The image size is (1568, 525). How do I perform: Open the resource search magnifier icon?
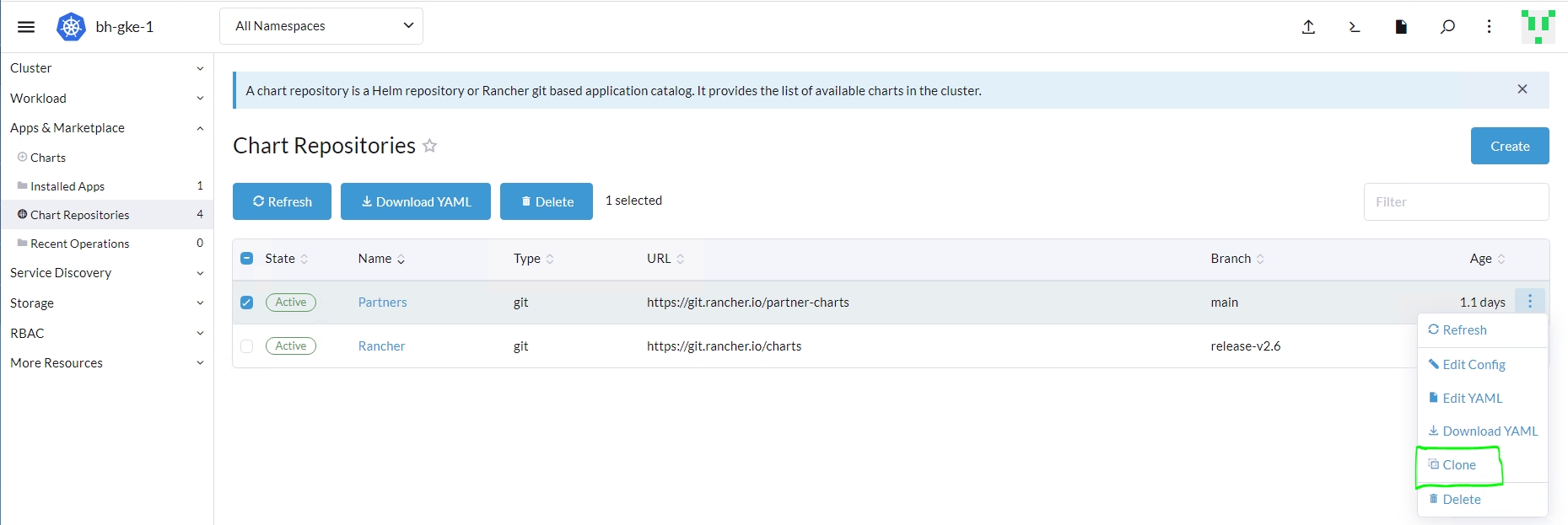click(x=1447, y=27)
